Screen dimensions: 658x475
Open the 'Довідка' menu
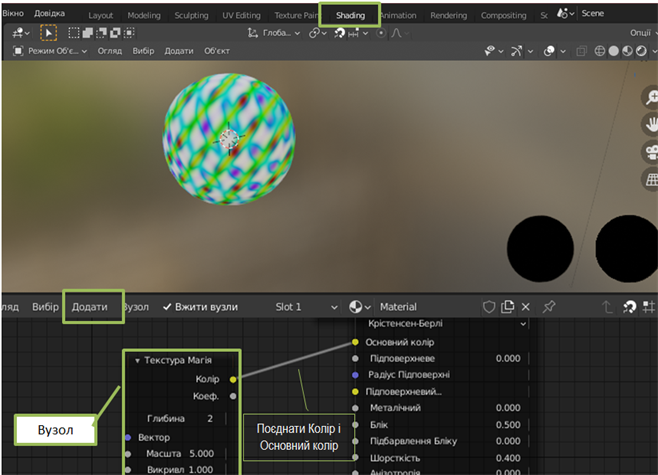pyautogui.click(x=49, y=13)
